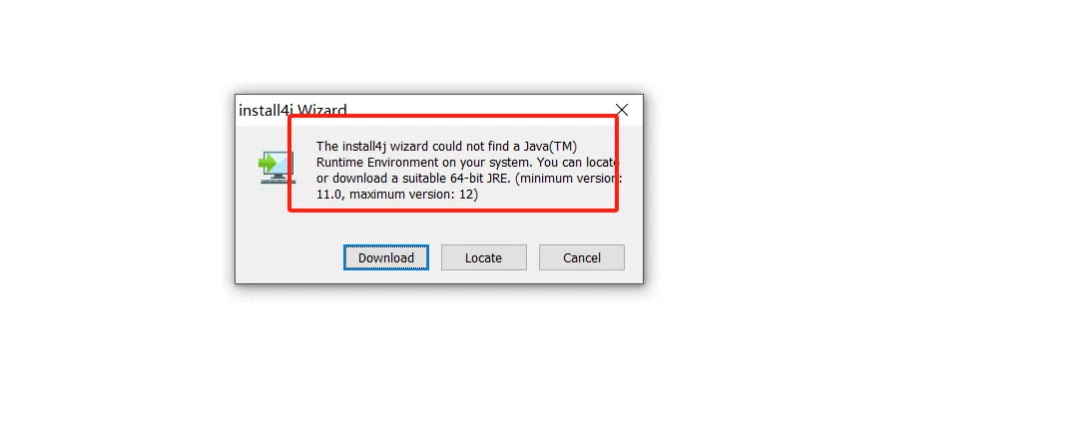The height and width of the screenshot is (448, 1080).
Task: Cancel the install4j wizard dialog
Action: 581,258
